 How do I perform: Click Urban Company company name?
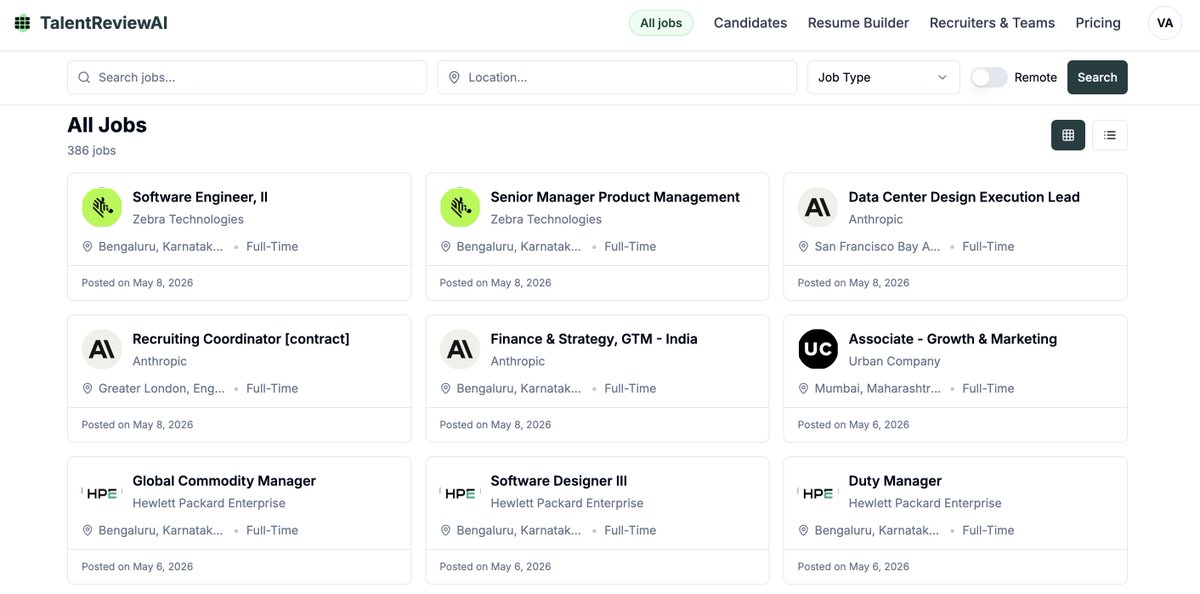click(x=895, y=361)
